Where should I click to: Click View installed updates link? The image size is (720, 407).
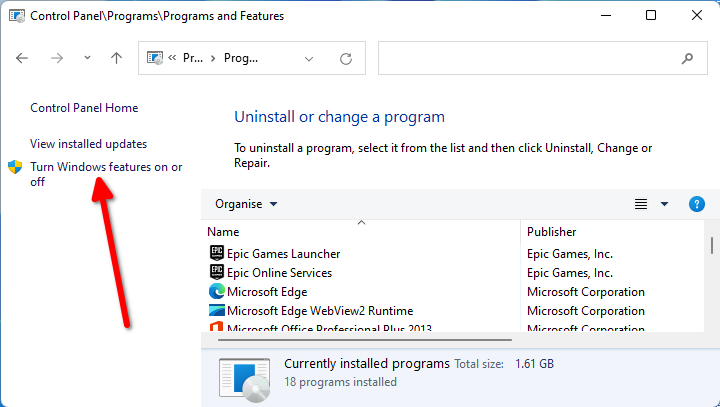88,144
